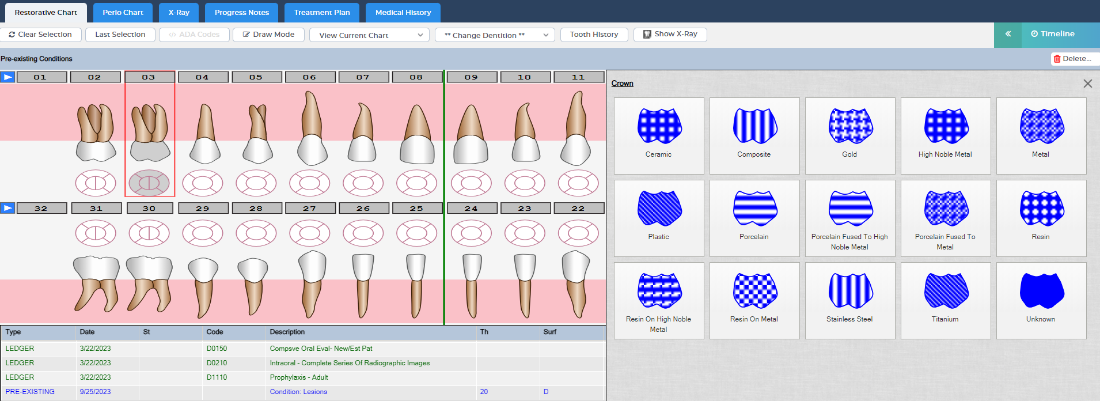
Task: Click the lower arch blue arrow icon
Action: coord(8,208)
